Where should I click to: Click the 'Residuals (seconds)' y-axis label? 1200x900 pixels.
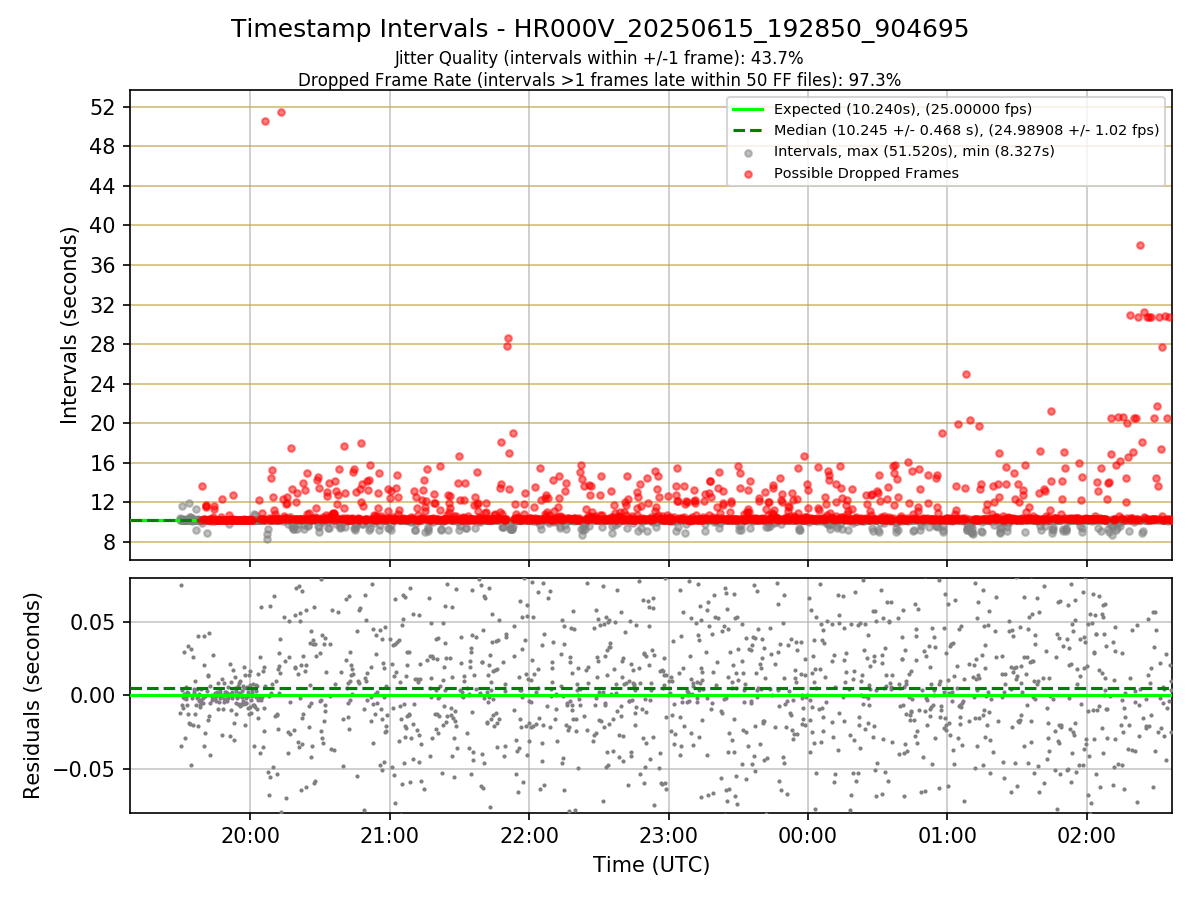(32, 696)
